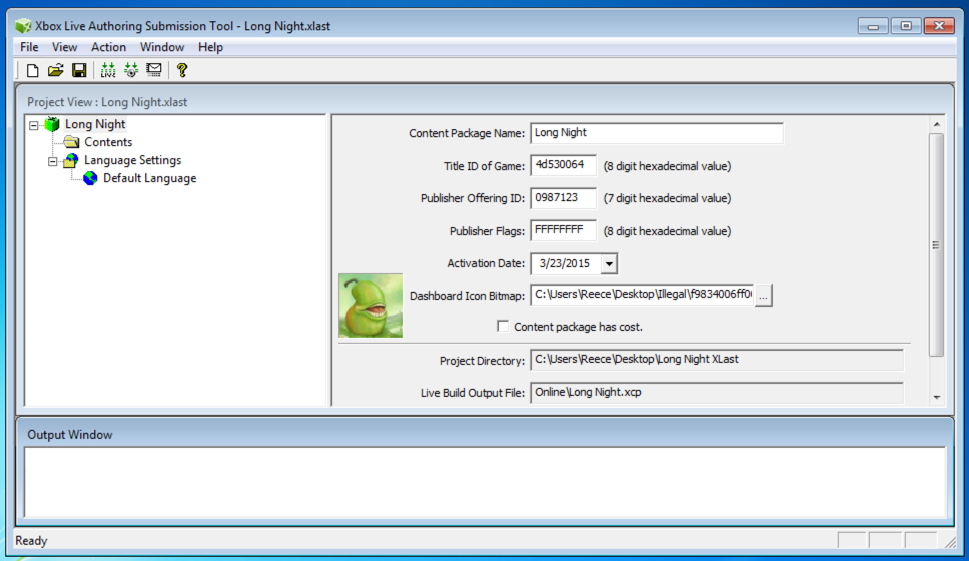Click inside the Output Window area
Screen dimensions: 969x561
[485, 482]
